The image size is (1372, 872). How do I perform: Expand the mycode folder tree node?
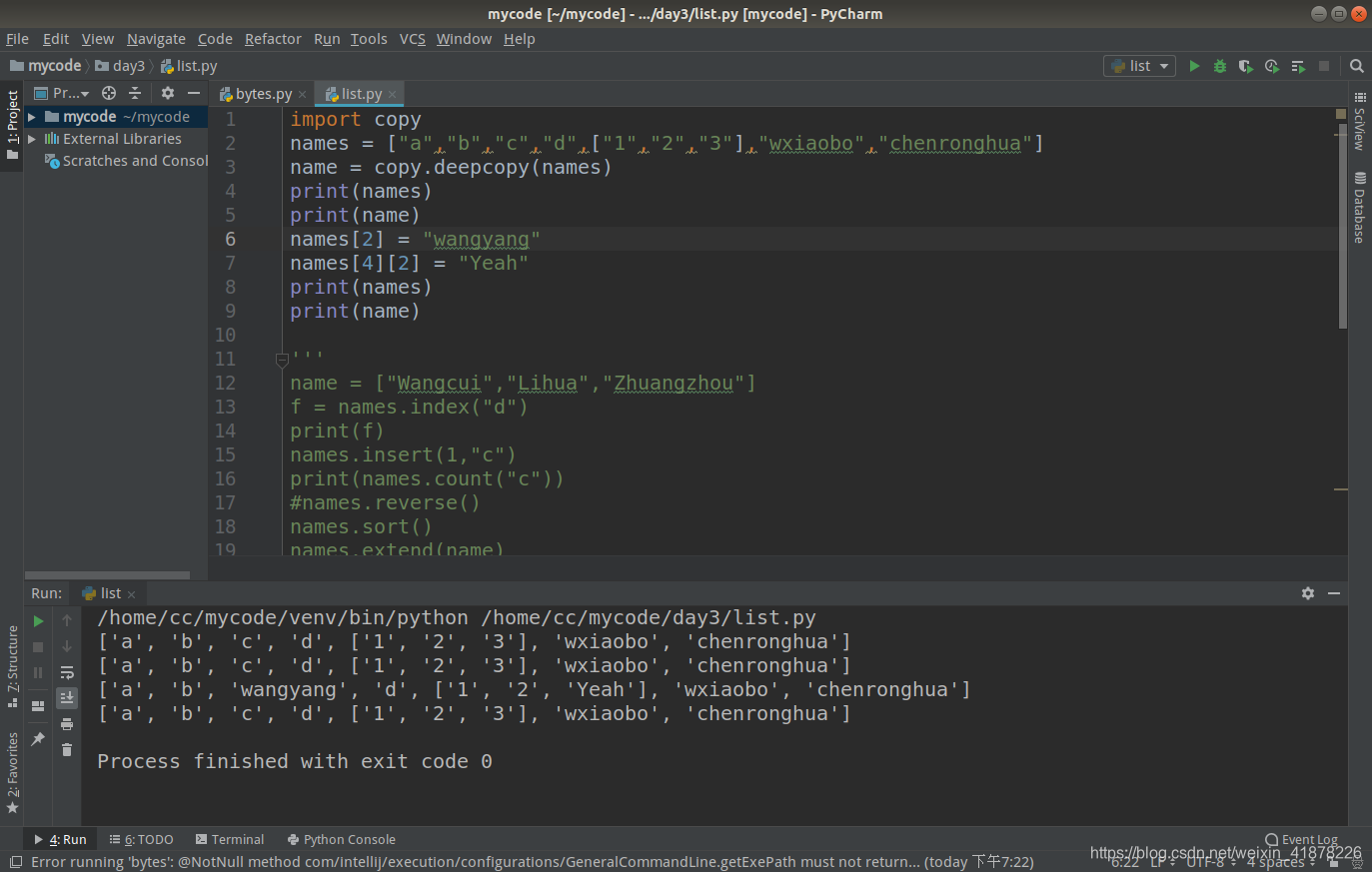[32, 117]
